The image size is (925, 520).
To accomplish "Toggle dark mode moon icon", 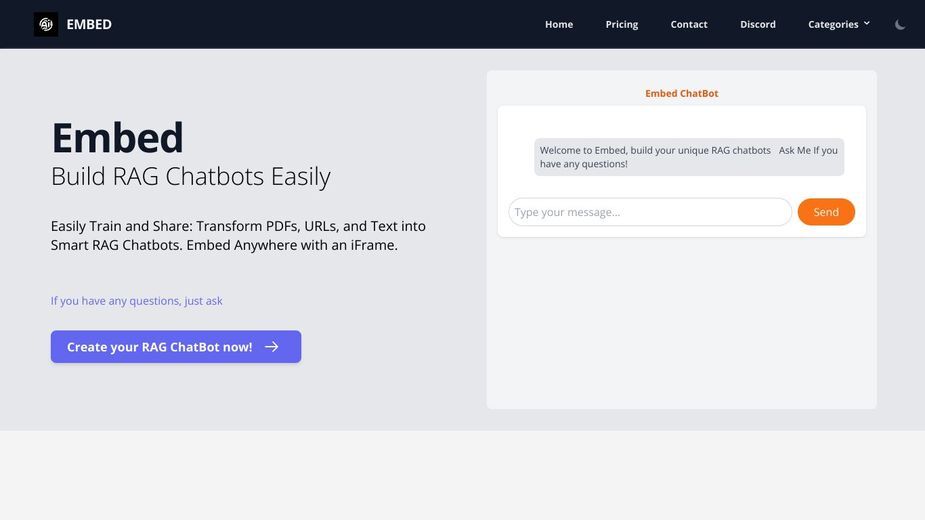I will 900,24.
